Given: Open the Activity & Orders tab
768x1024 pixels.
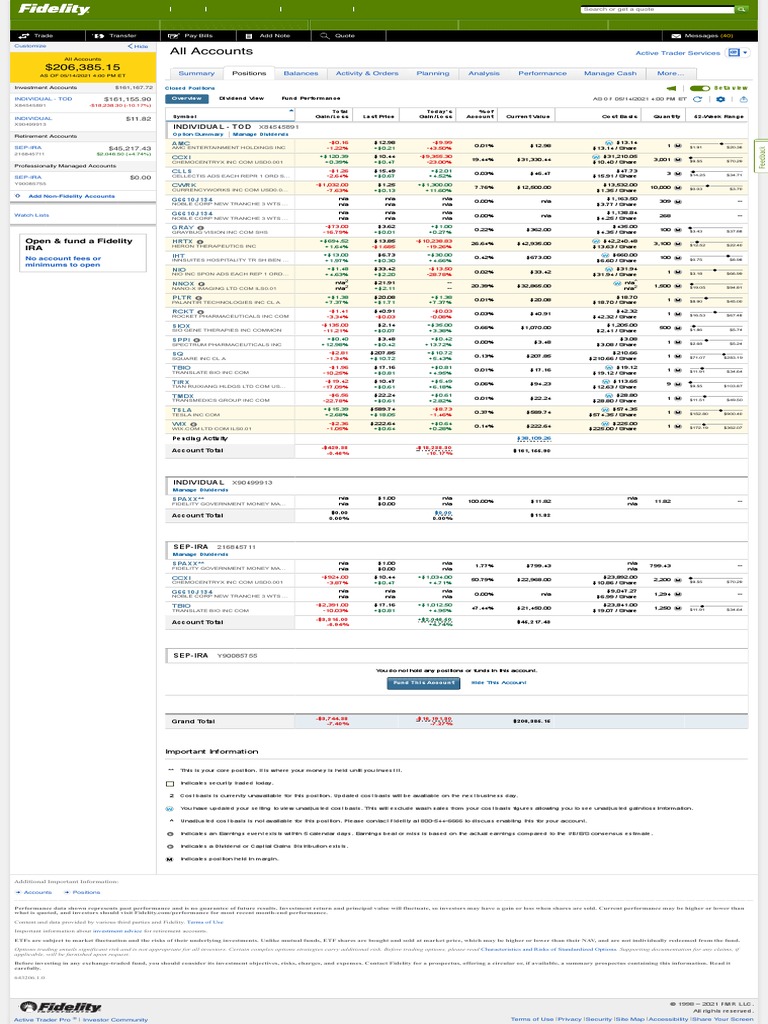Looking at the screenshot, I should tap(367, 73).
